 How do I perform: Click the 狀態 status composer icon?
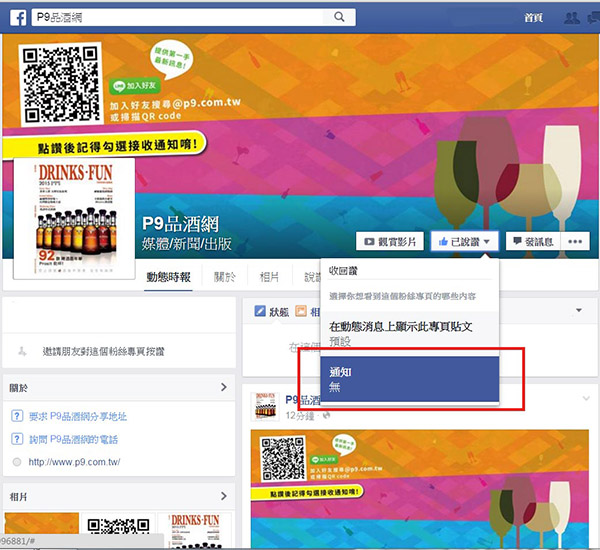tap(260, 311)
